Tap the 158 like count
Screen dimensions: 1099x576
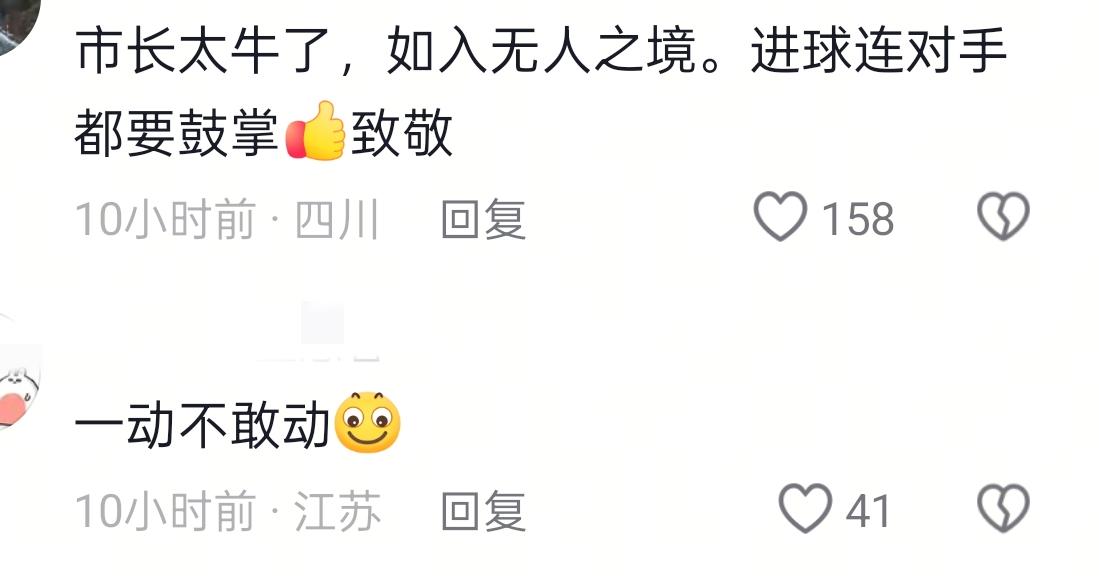[858, 219]
